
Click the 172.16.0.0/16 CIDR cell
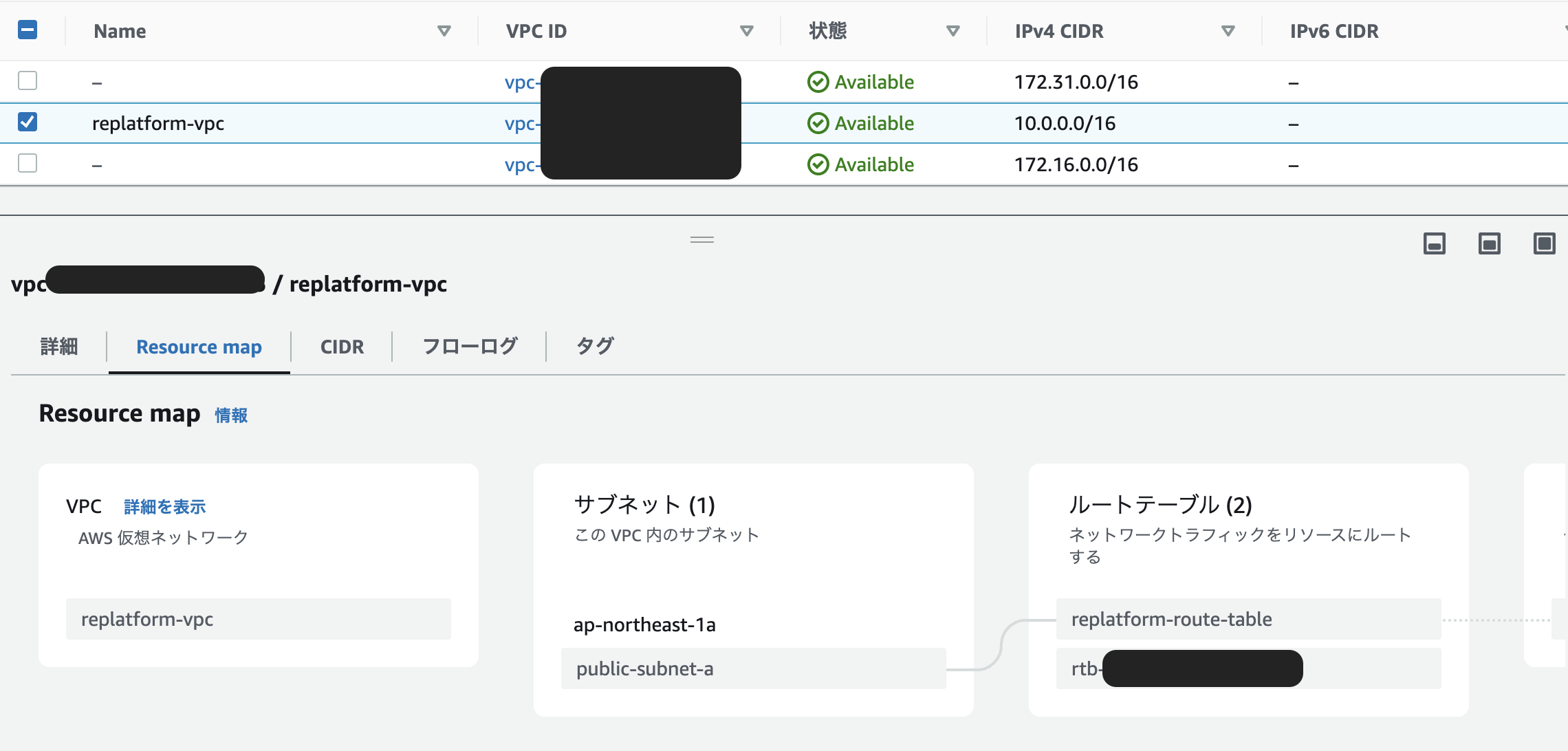1076,164
